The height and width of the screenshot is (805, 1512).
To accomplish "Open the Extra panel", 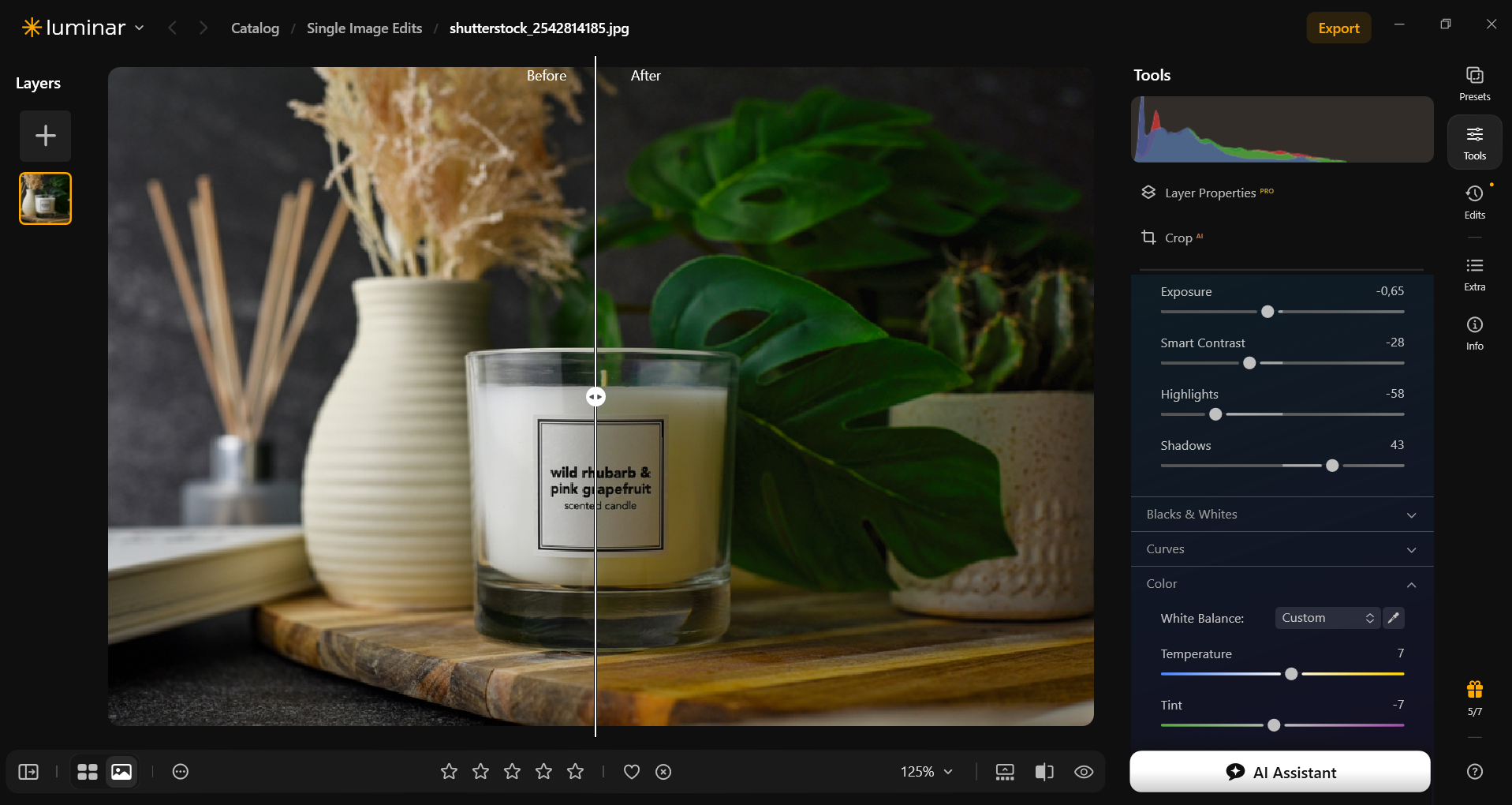I will click(1474, 274).
